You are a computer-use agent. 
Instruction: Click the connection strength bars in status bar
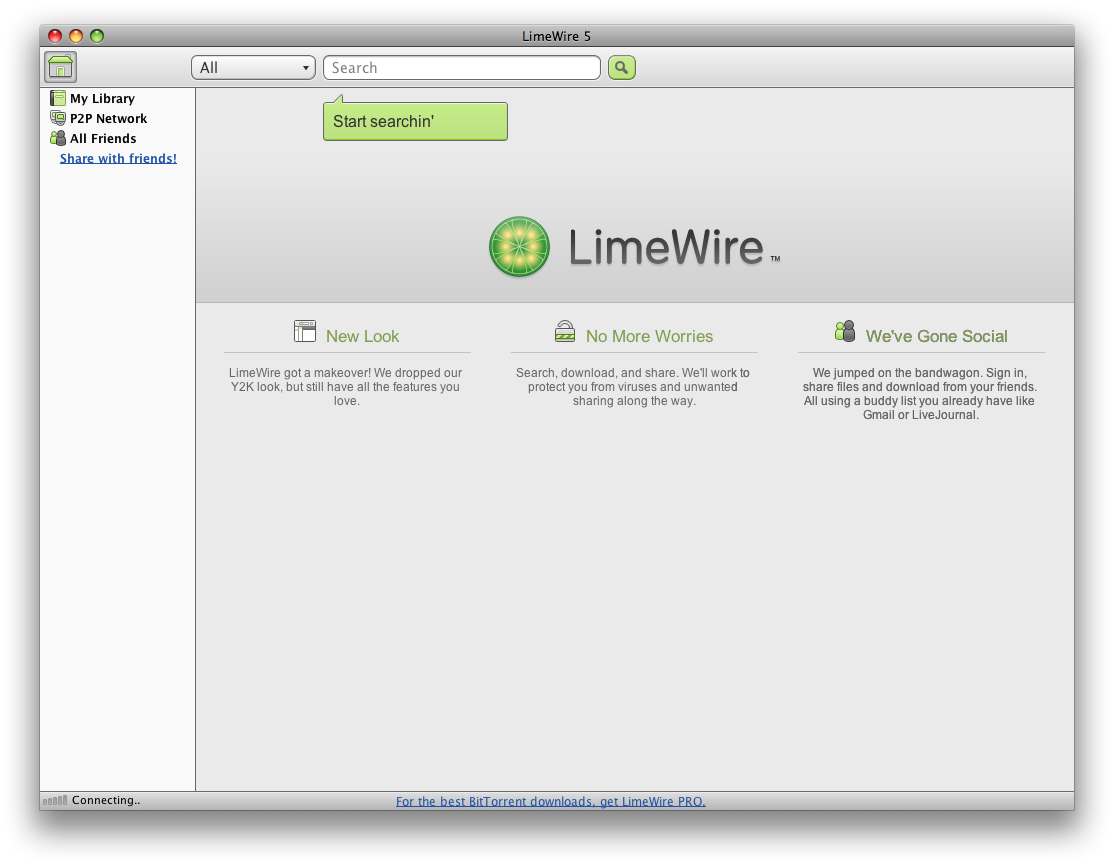(x=55, y=800)
